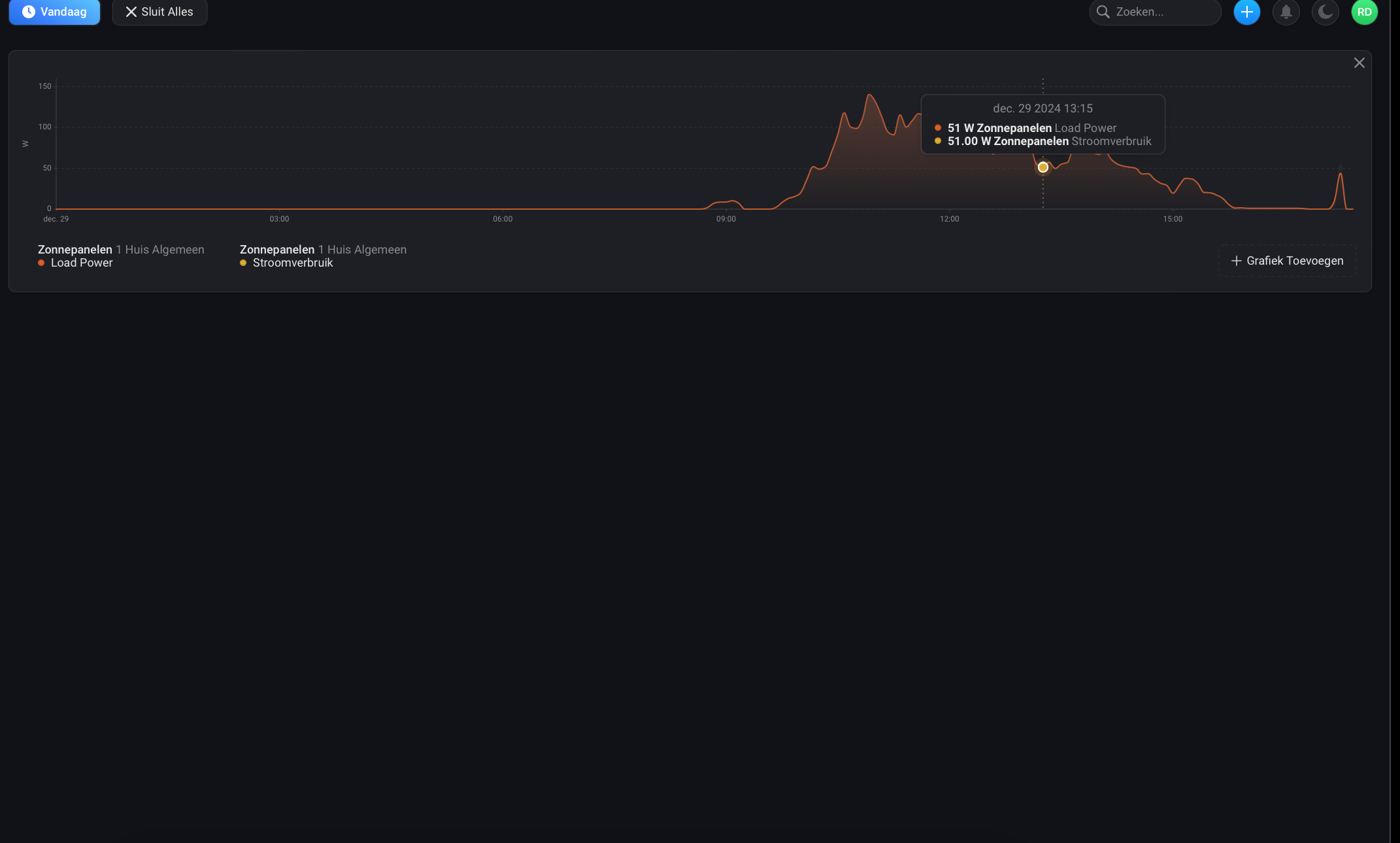The image size is (1400, 843).
Task: Toggle the Load Power series legend
Action: coord(82,263)
